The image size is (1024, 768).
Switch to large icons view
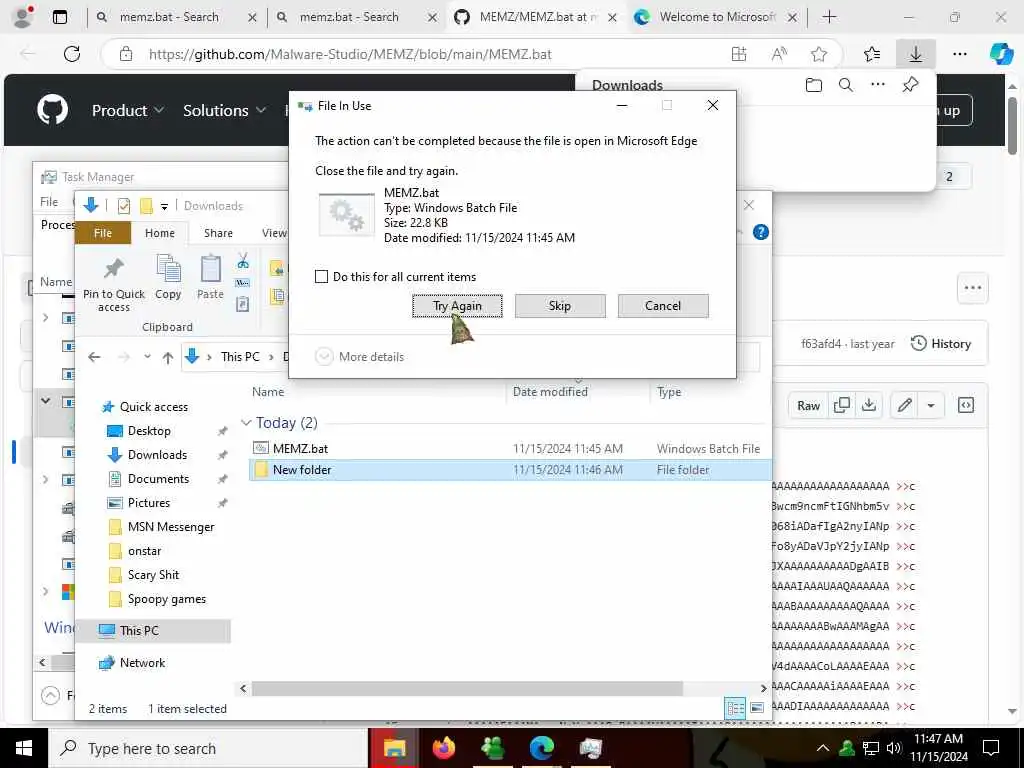(757, 708)
